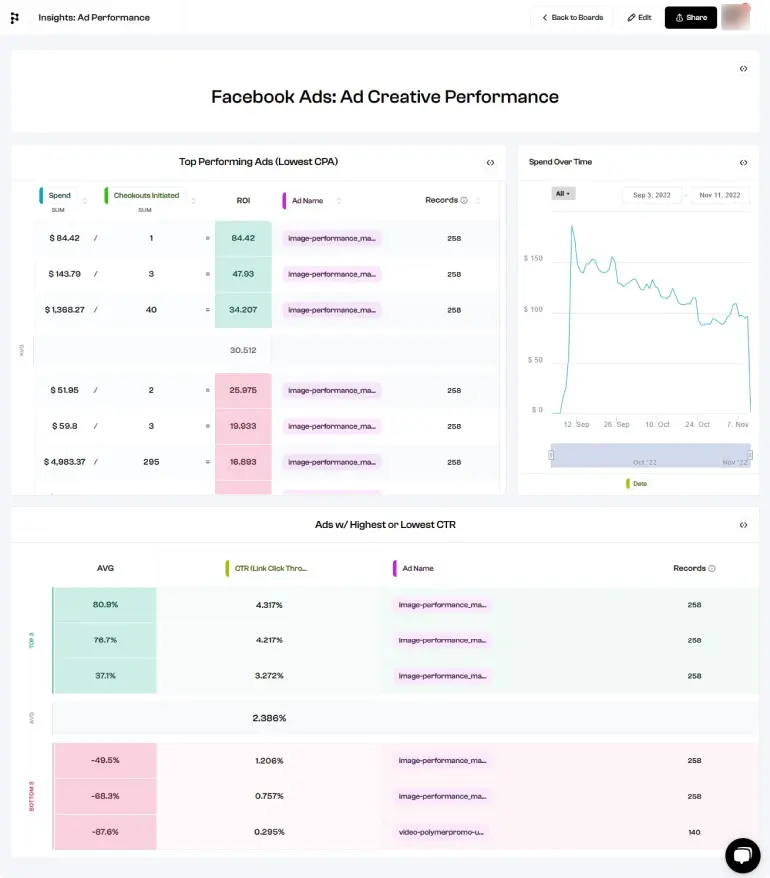The width and height of the screenshot is (770, 878).
Task: Open the Edit pencil icon in the header
Action: point(638,17)
